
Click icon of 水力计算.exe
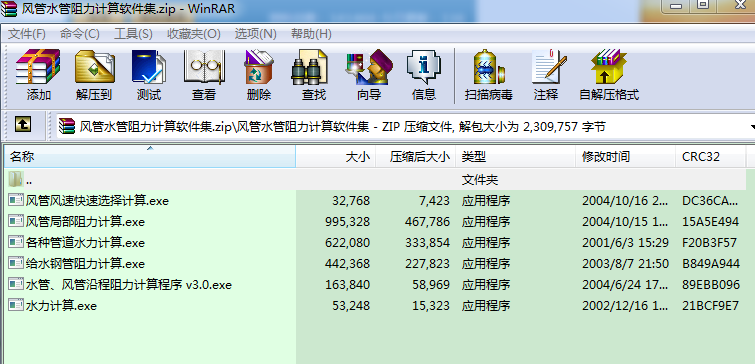click(x=16, y=305)
